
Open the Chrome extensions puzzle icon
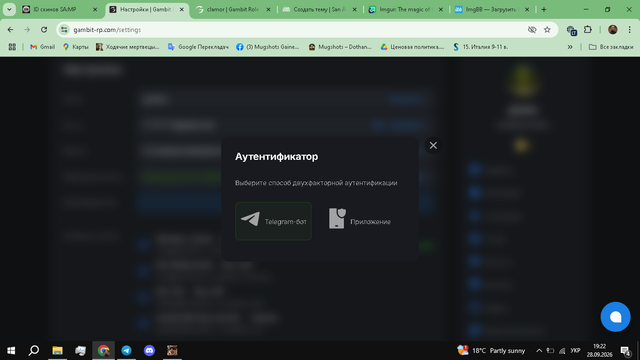tap(587, 30)
